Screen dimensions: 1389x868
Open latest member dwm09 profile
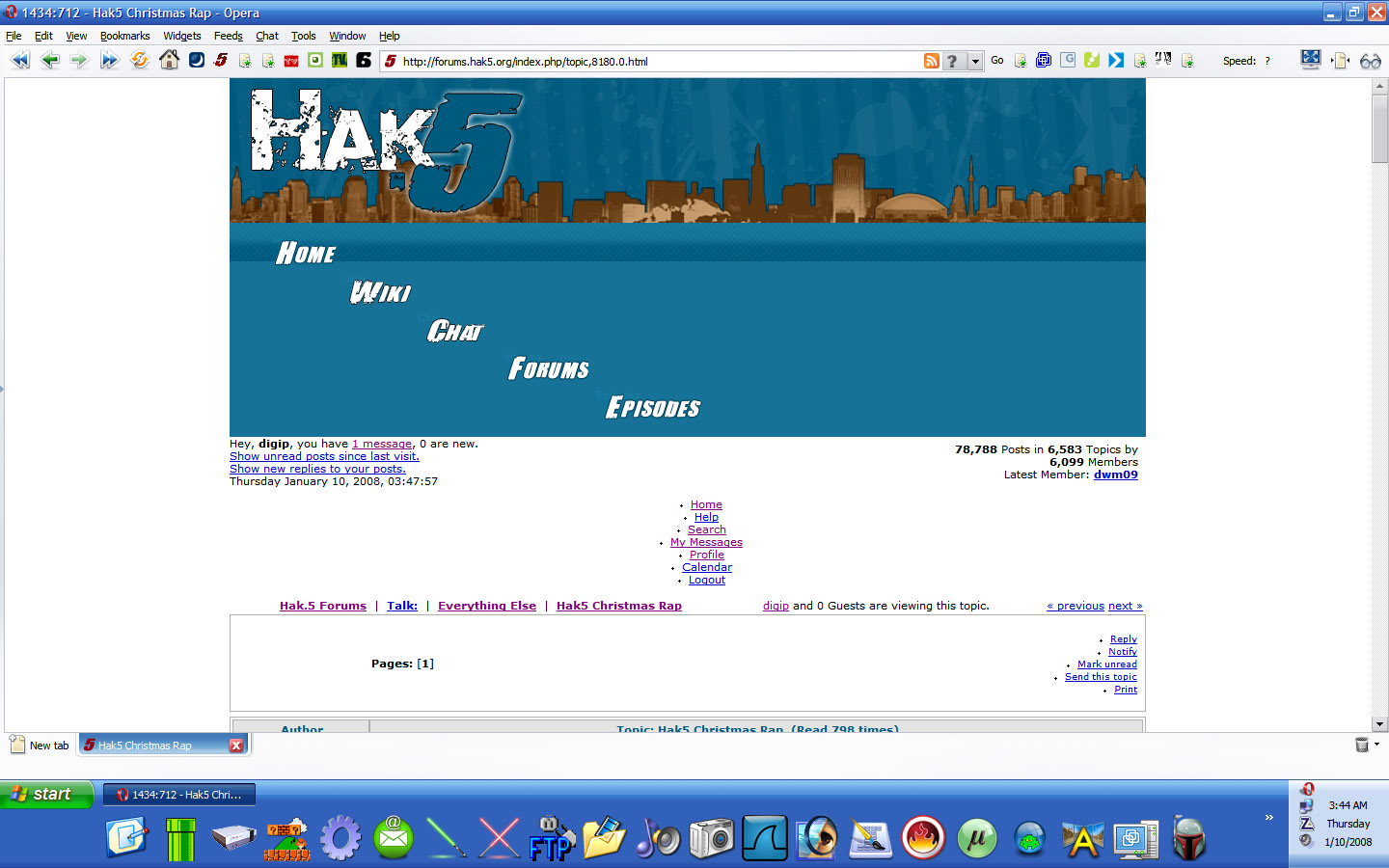coord(1116,475)
